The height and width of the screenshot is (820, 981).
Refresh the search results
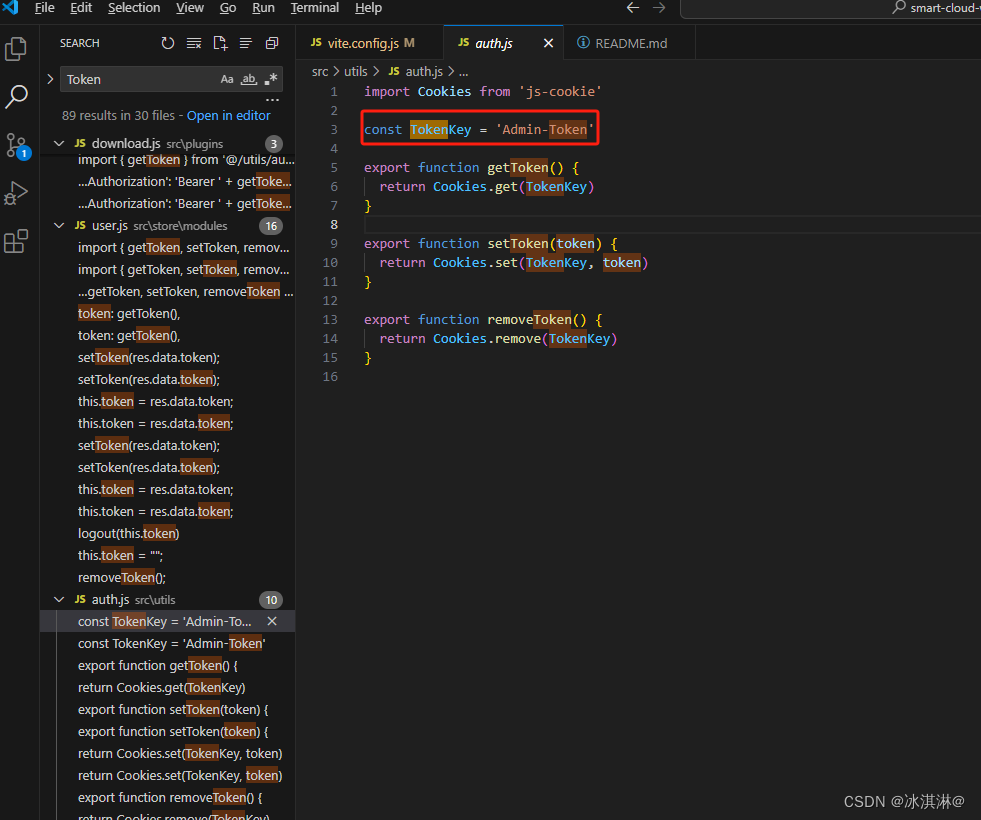[168, 43]
